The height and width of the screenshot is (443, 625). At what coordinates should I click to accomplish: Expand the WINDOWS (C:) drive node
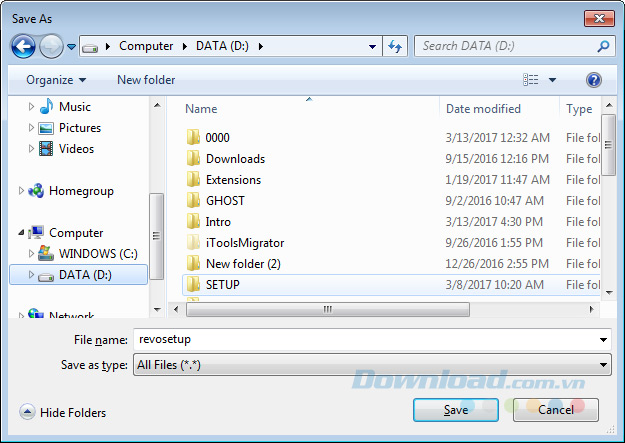[x=31, y=254]
